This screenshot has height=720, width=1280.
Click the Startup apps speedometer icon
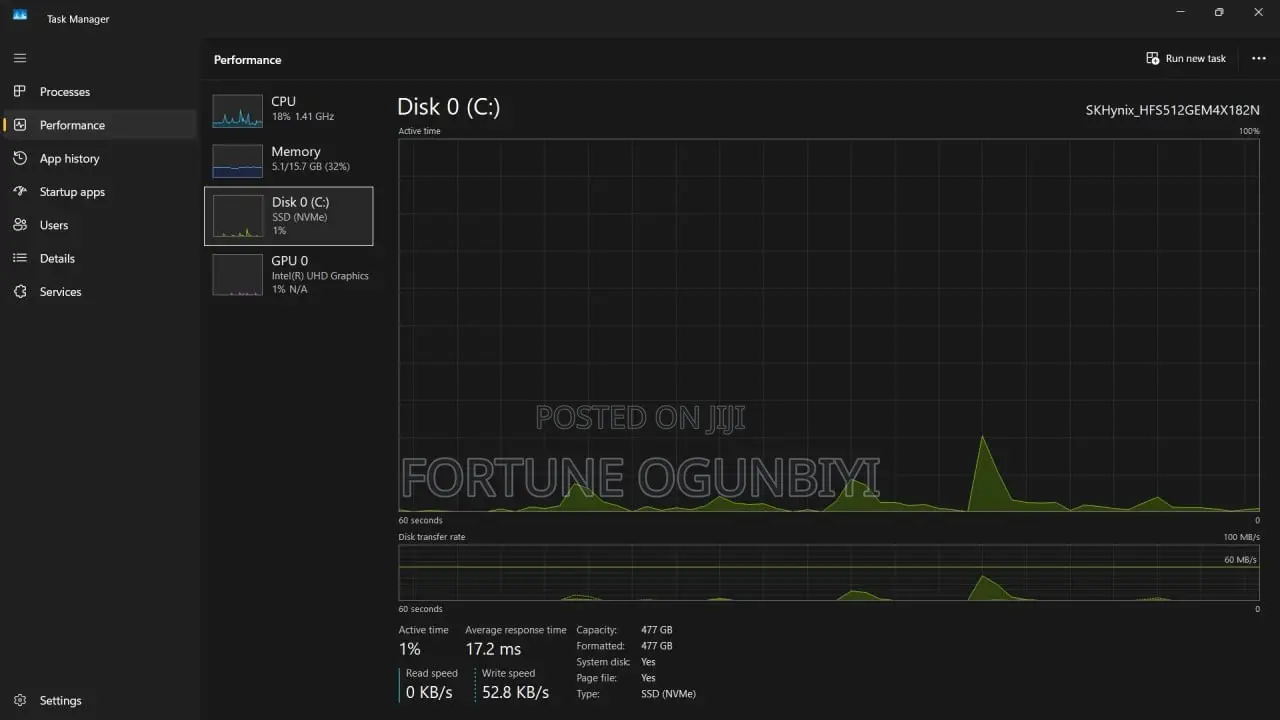tap(20, 191)
